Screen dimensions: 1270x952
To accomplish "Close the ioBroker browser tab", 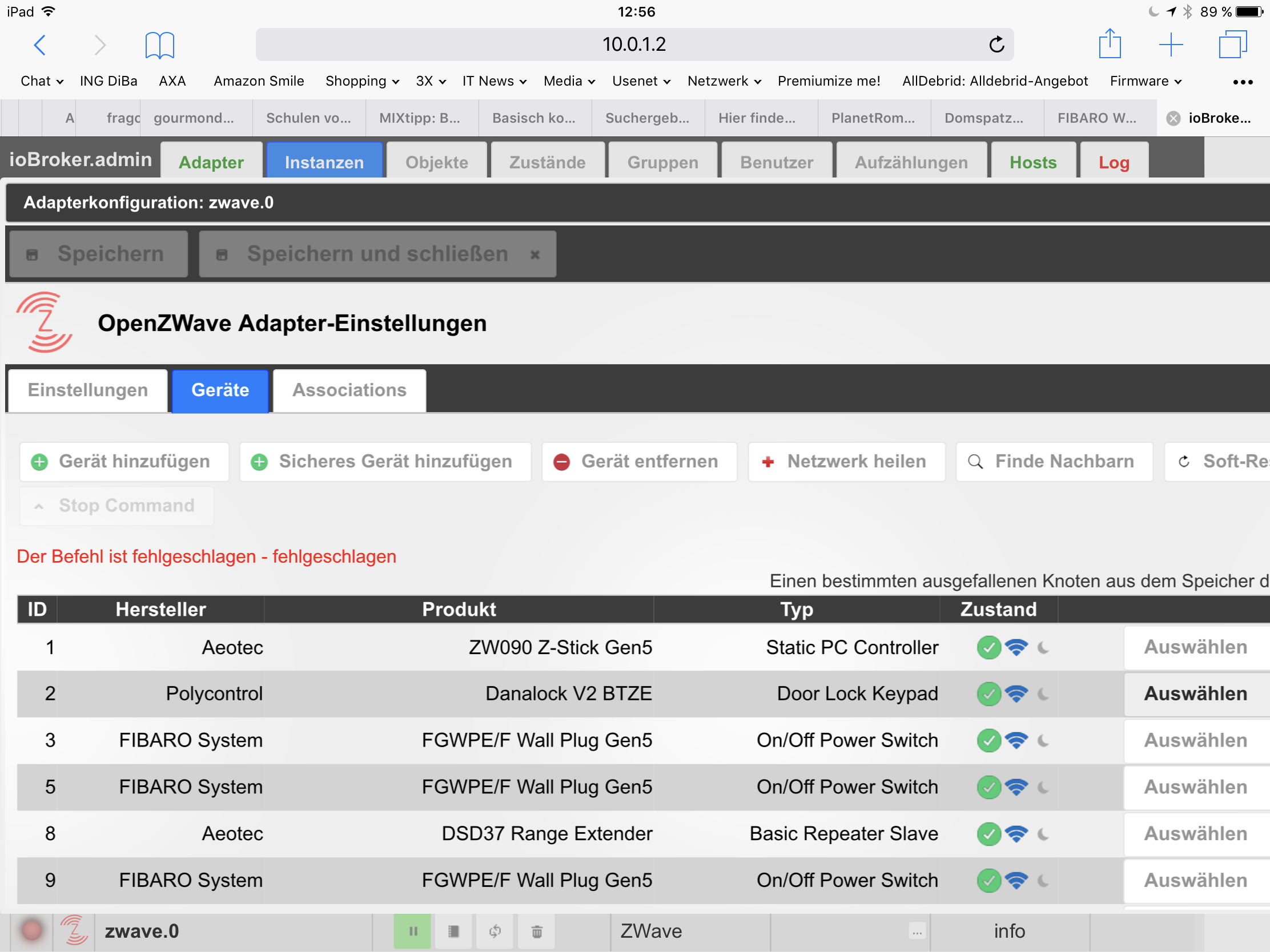I will [1173, 118].
